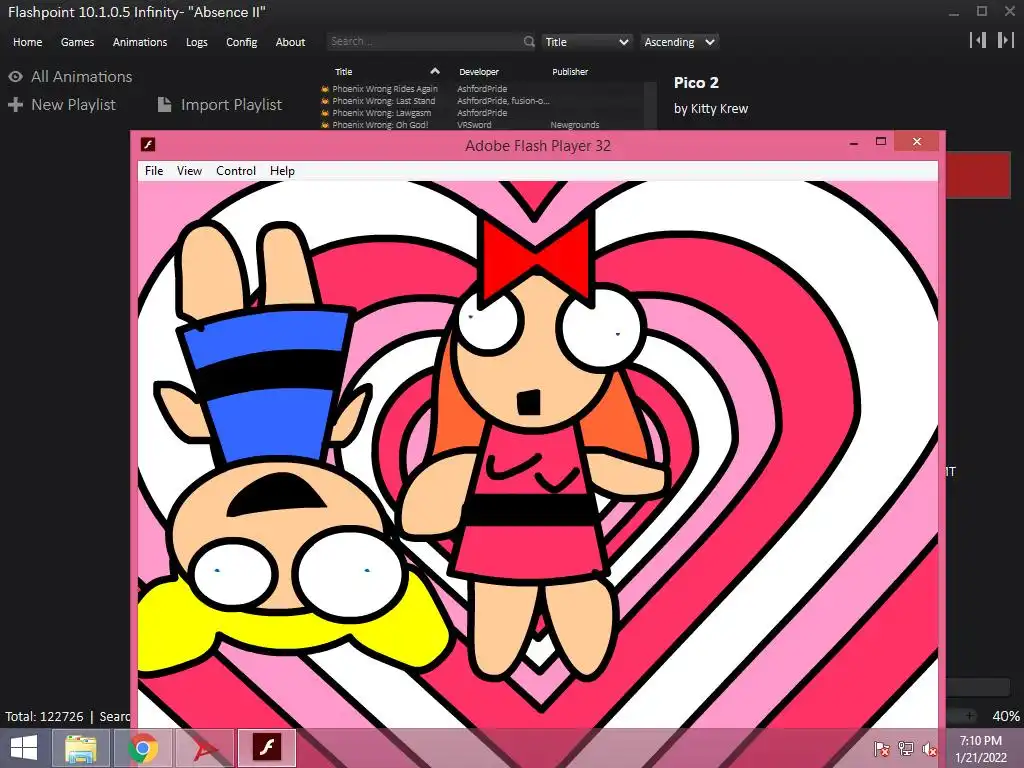Click the Flash Player taskbar icon
This screenshot has height=768, width=1024.
click(x=267, y=747)
